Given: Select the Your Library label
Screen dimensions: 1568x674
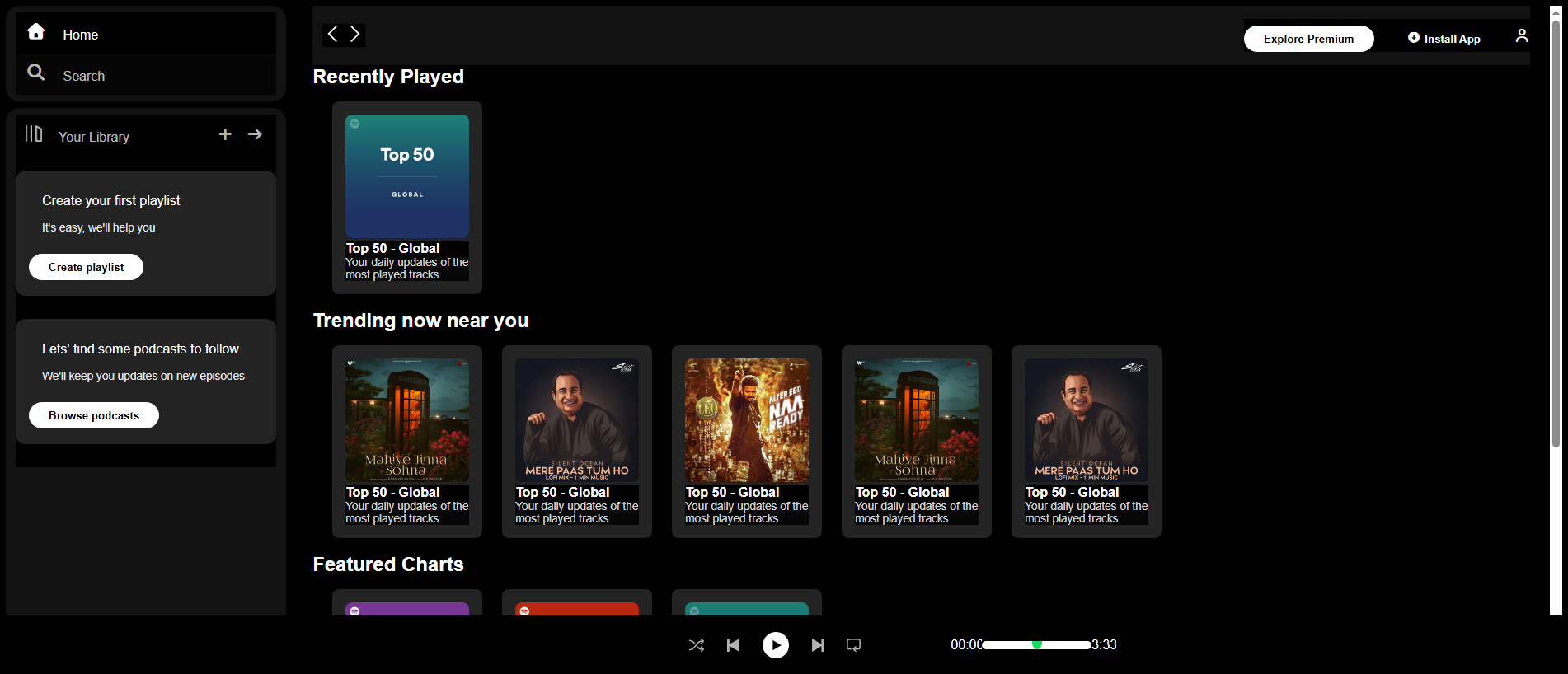Looking at the screenshot, I should 94,137.
